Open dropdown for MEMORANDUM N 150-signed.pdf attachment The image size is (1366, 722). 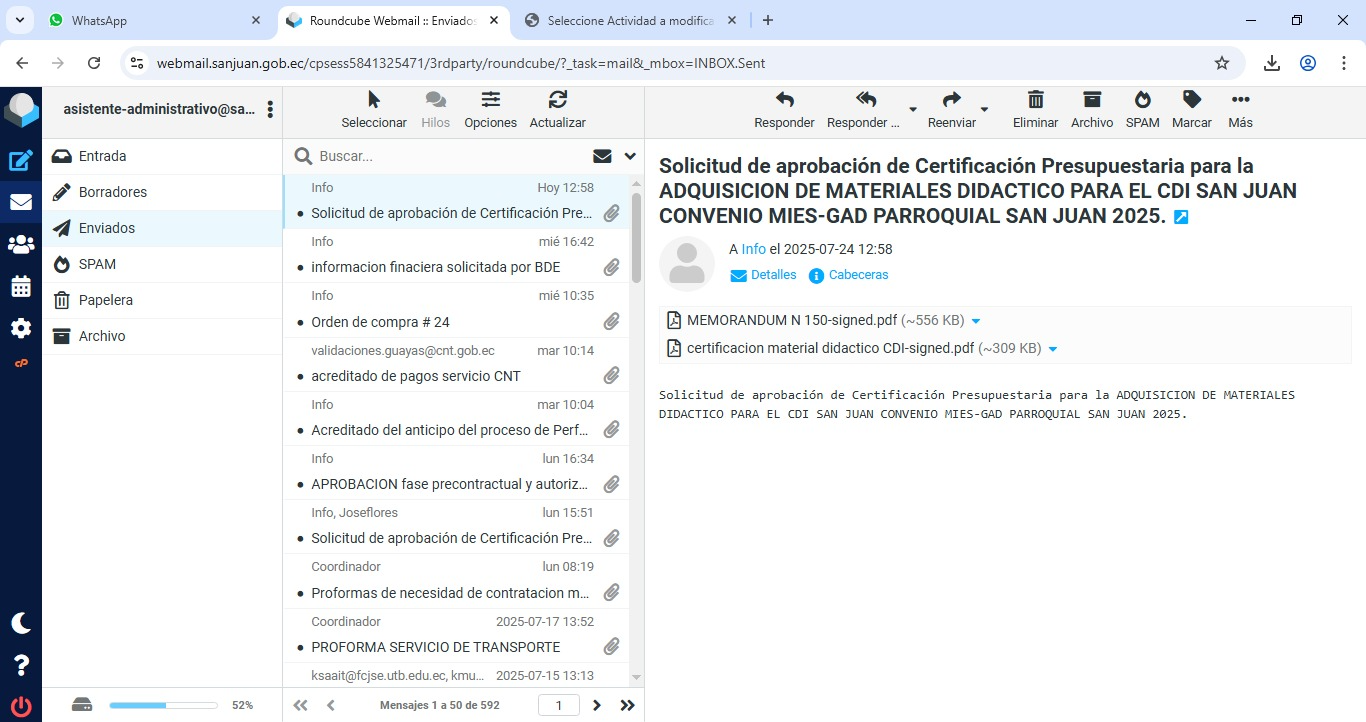click(976, 321)
